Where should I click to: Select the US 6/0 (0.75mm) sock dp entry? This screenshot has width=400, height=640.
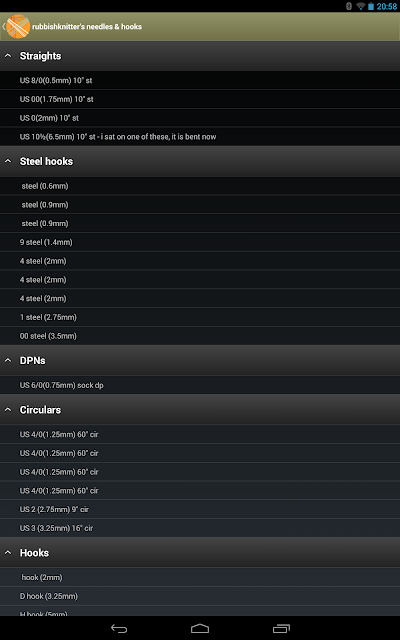click(200, 385)
